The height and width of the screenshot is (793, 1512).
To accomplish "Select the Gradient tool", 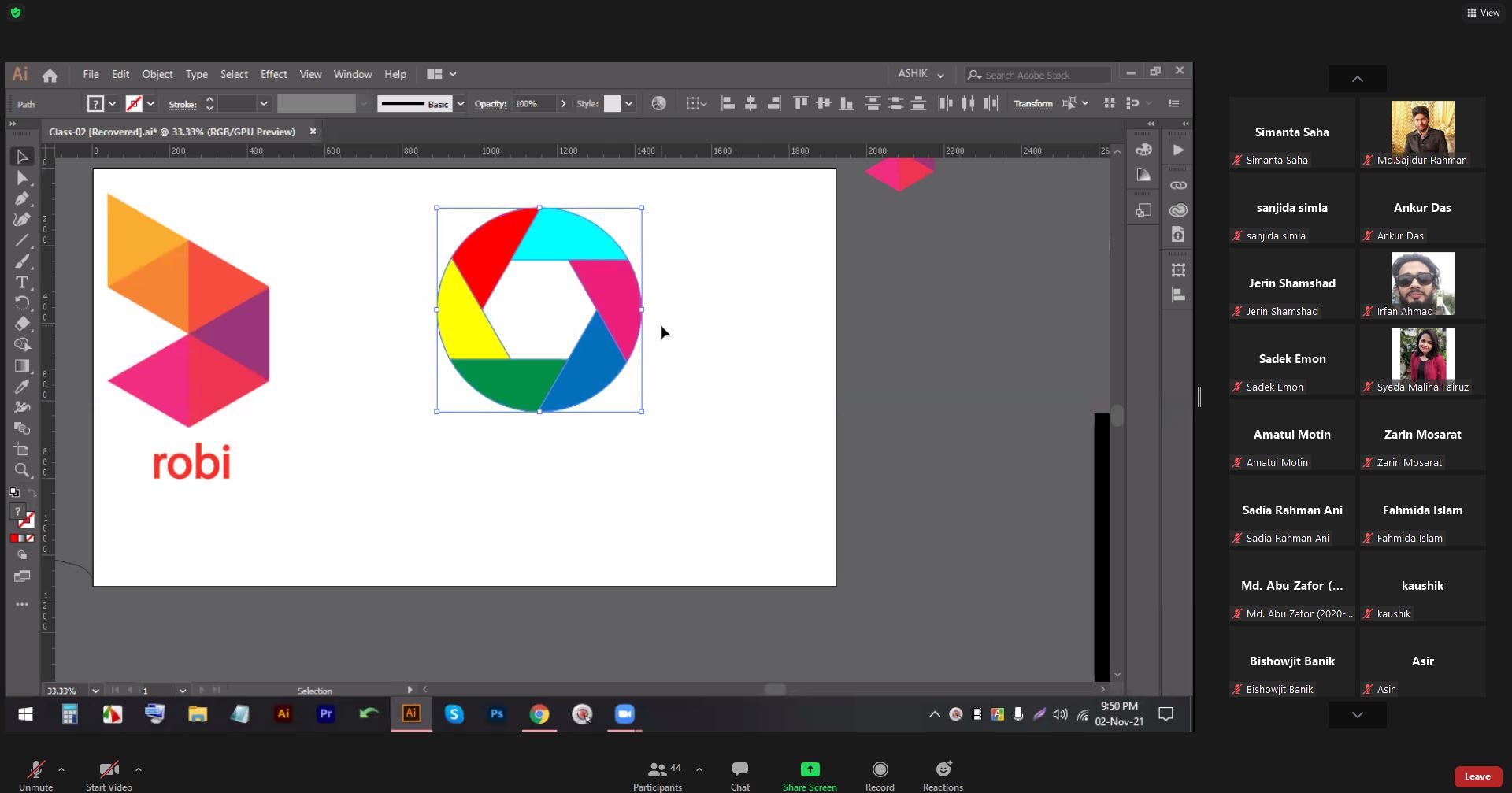I will [22, 365].
